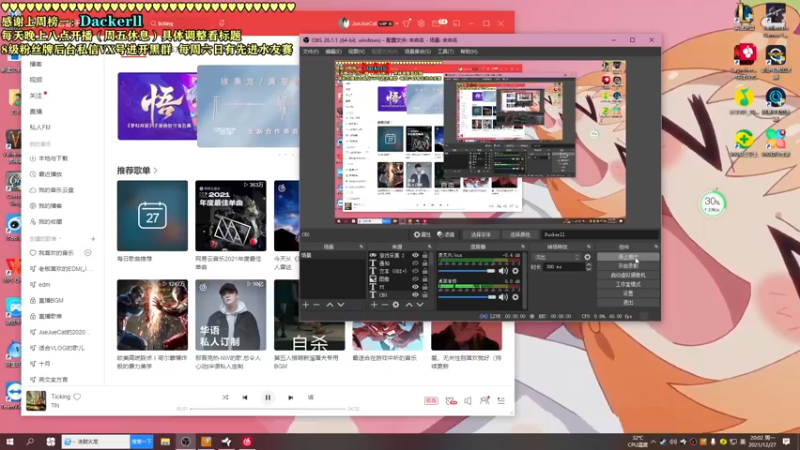Skip to next track in music player
The width and height of the screenshot is (800, 450).
[x=290, y=397]
